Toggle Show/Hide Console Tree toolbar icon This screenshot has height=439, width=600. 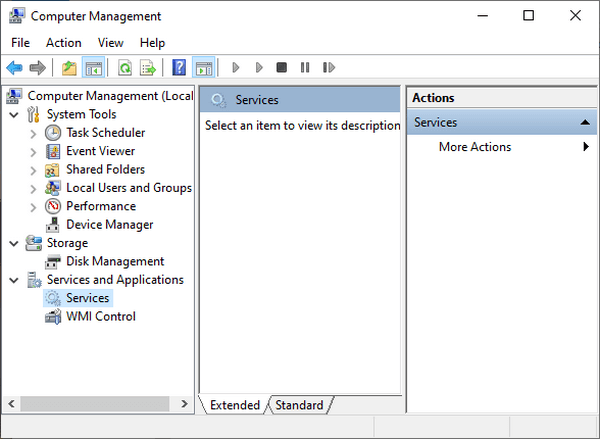tap(93, 68)
